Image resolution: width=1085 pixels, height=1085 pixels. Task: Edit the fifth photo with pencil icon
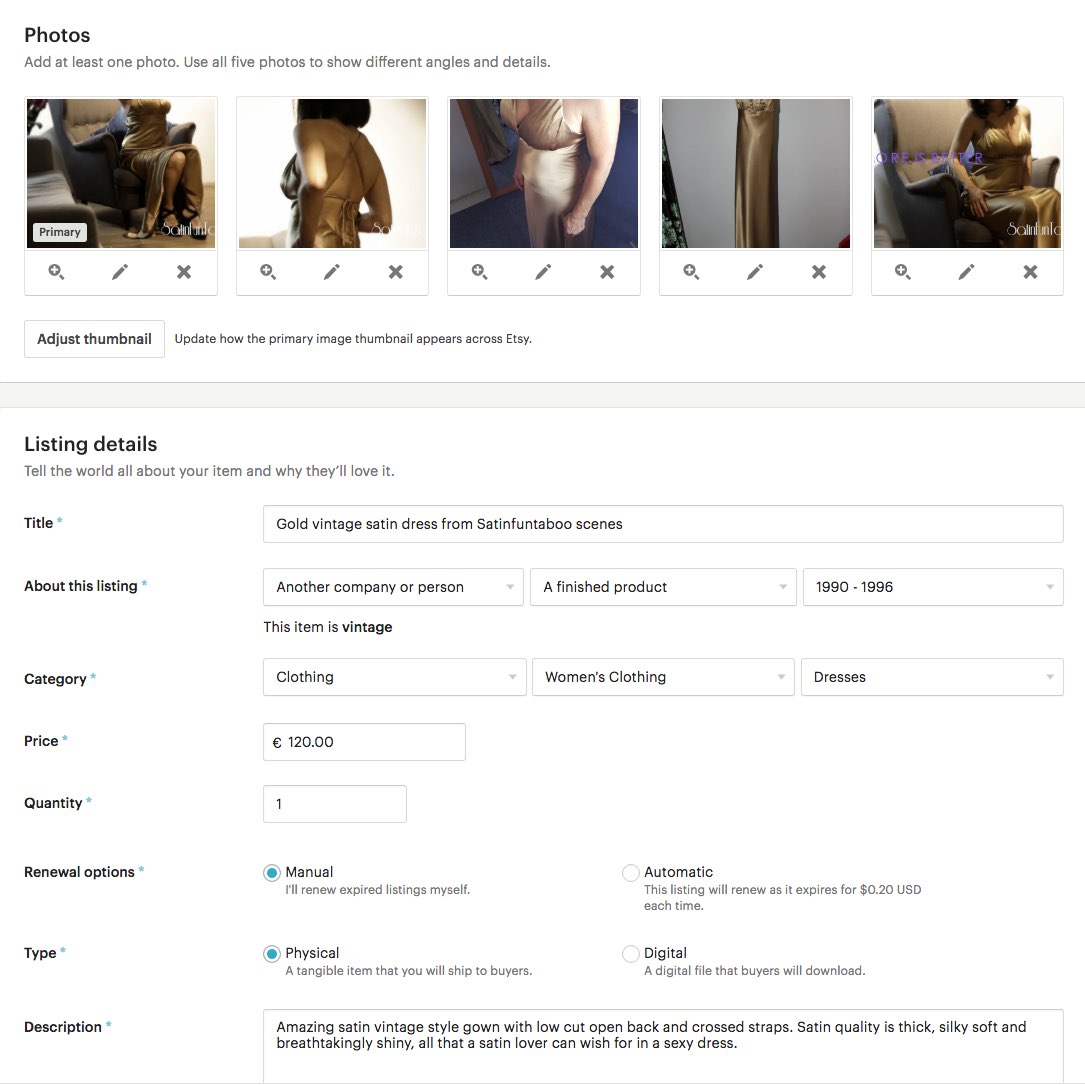pyautogui.click(x=966, y=272)
